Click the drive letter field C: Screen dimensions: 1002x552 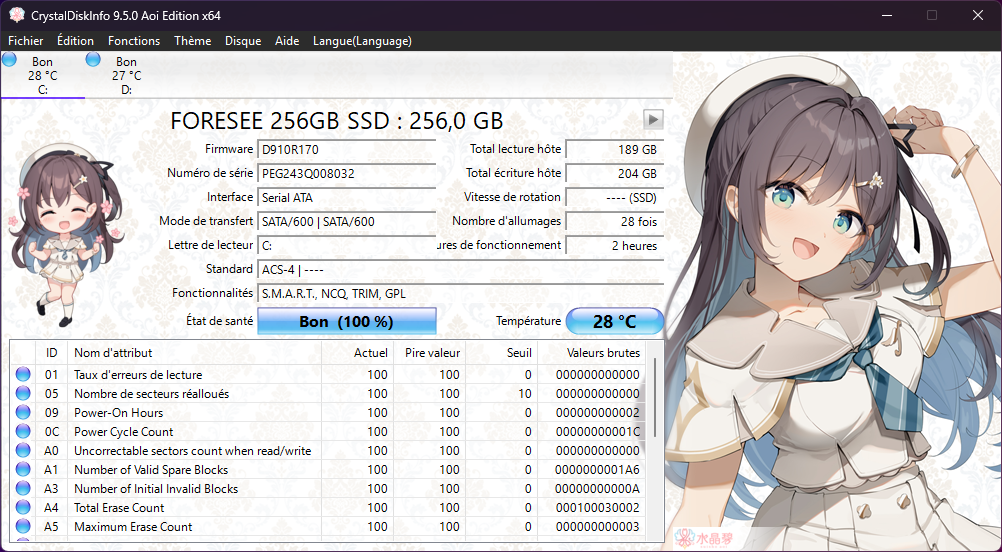pos(346,245)
